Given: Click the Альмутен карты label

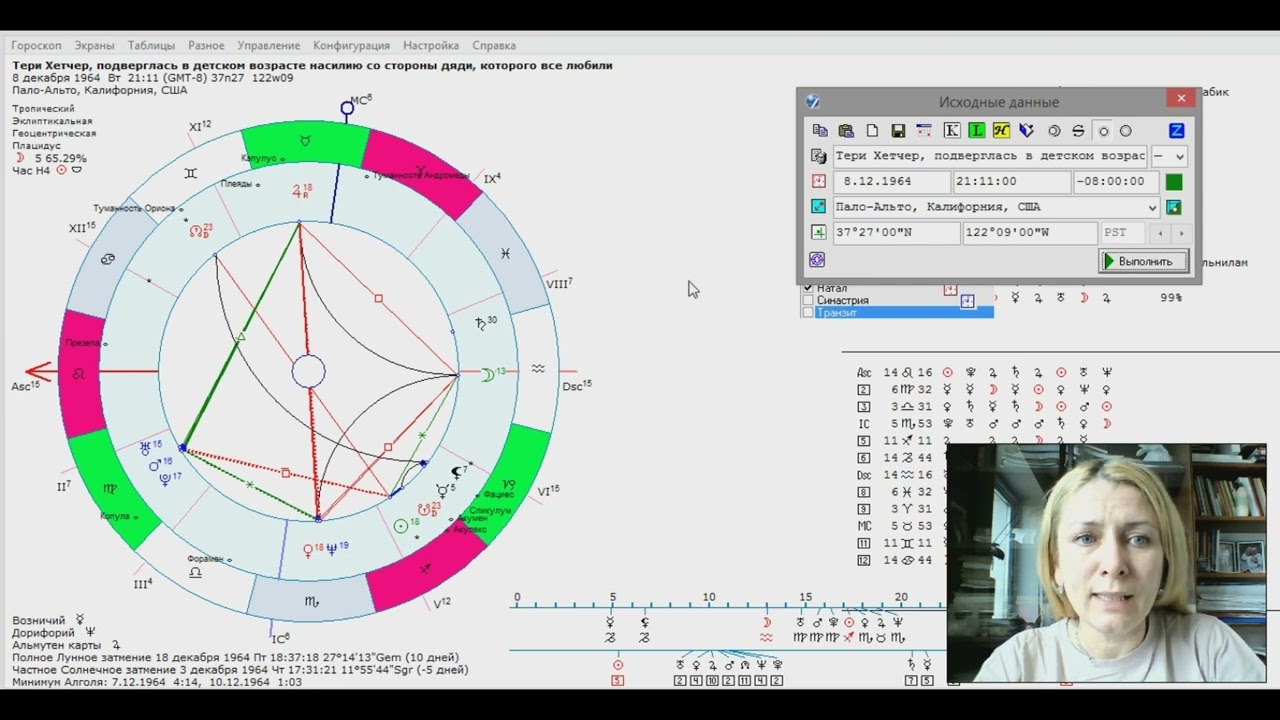Looking at the screenshot, I should (x=59, y=645).
